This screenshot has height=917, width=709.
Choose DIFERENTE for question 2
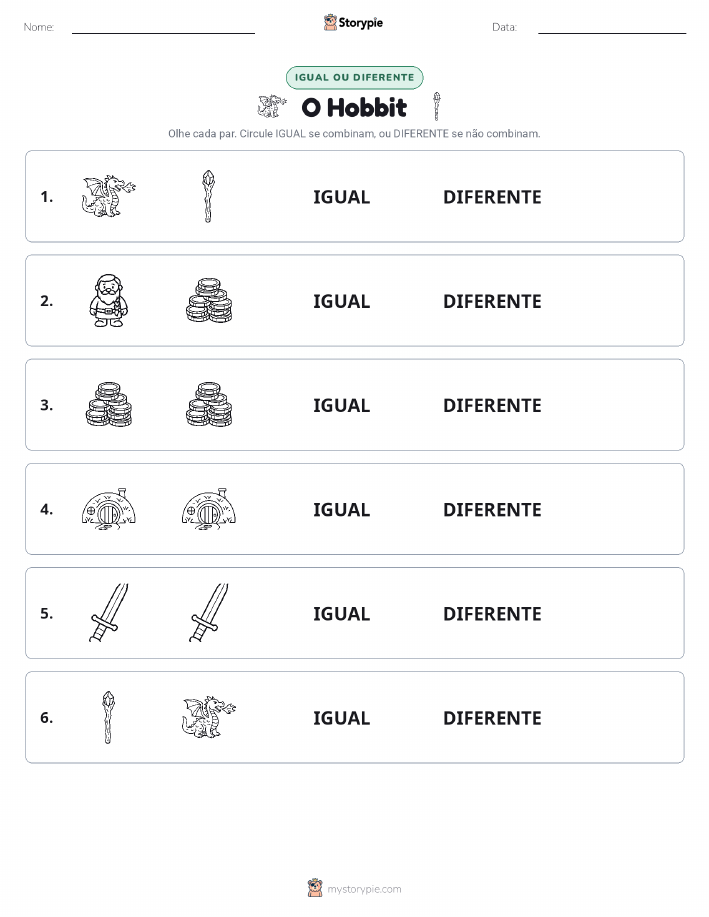pos(492,301)
